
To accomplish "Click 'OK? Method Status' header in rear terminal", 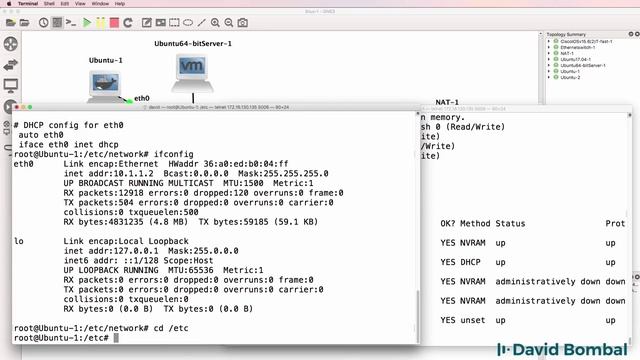I will 482,224.
